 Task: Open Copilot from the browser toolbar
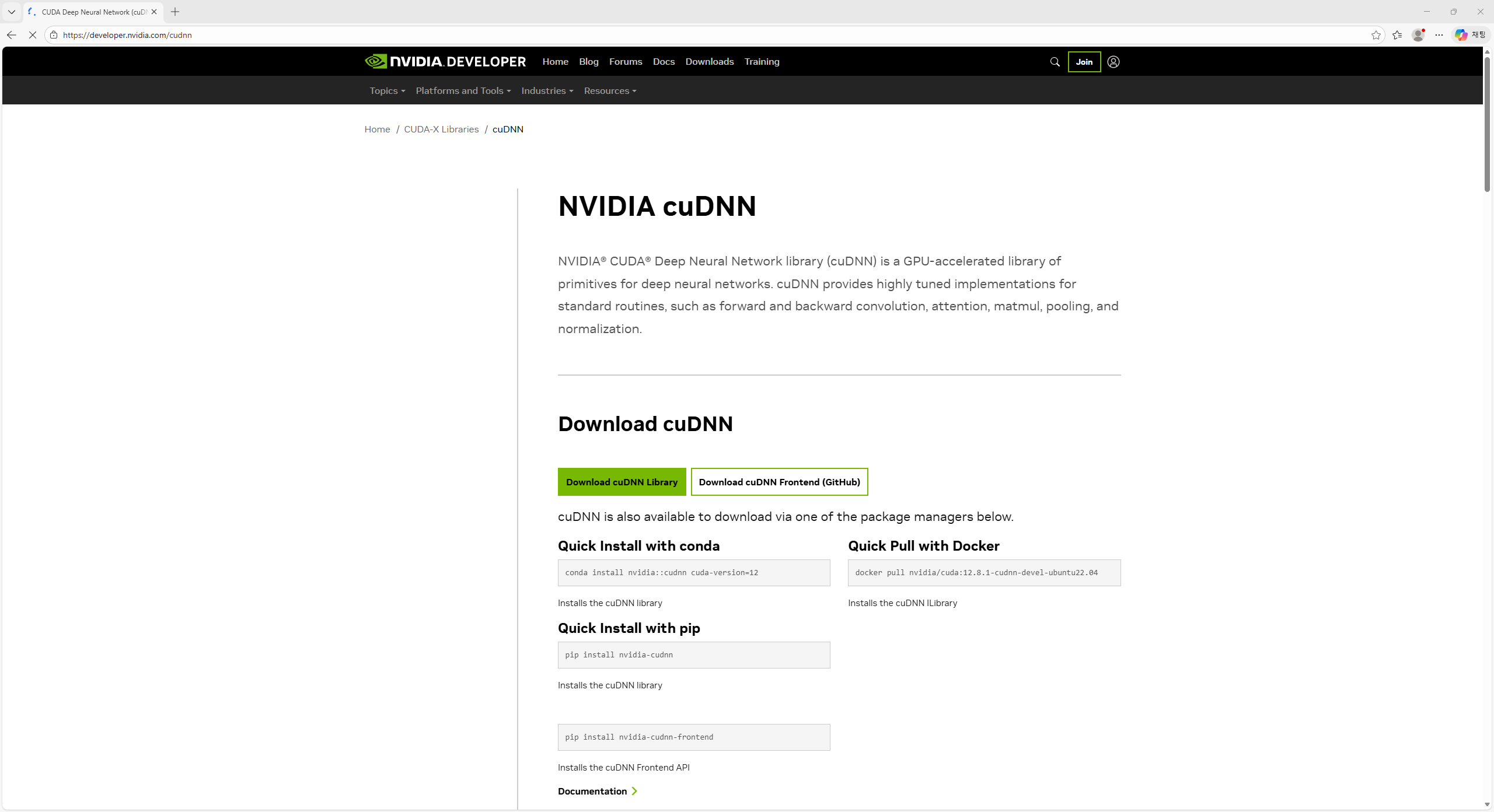(1461, 35)
